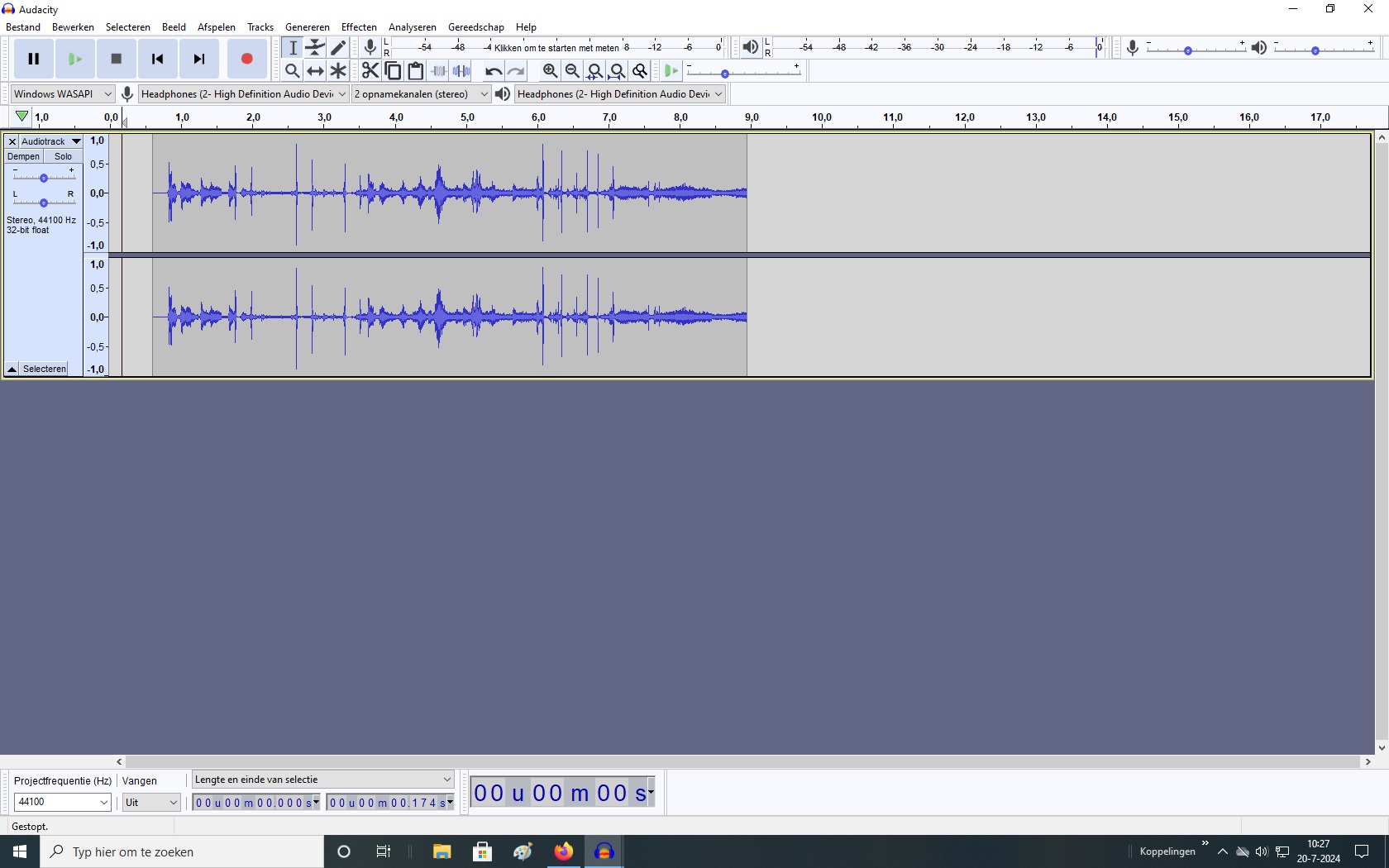Image resolution: width=1389 pixels, height=868 pixels.
Task: Toggle Solo on the audio track
Action: point(63,156)
